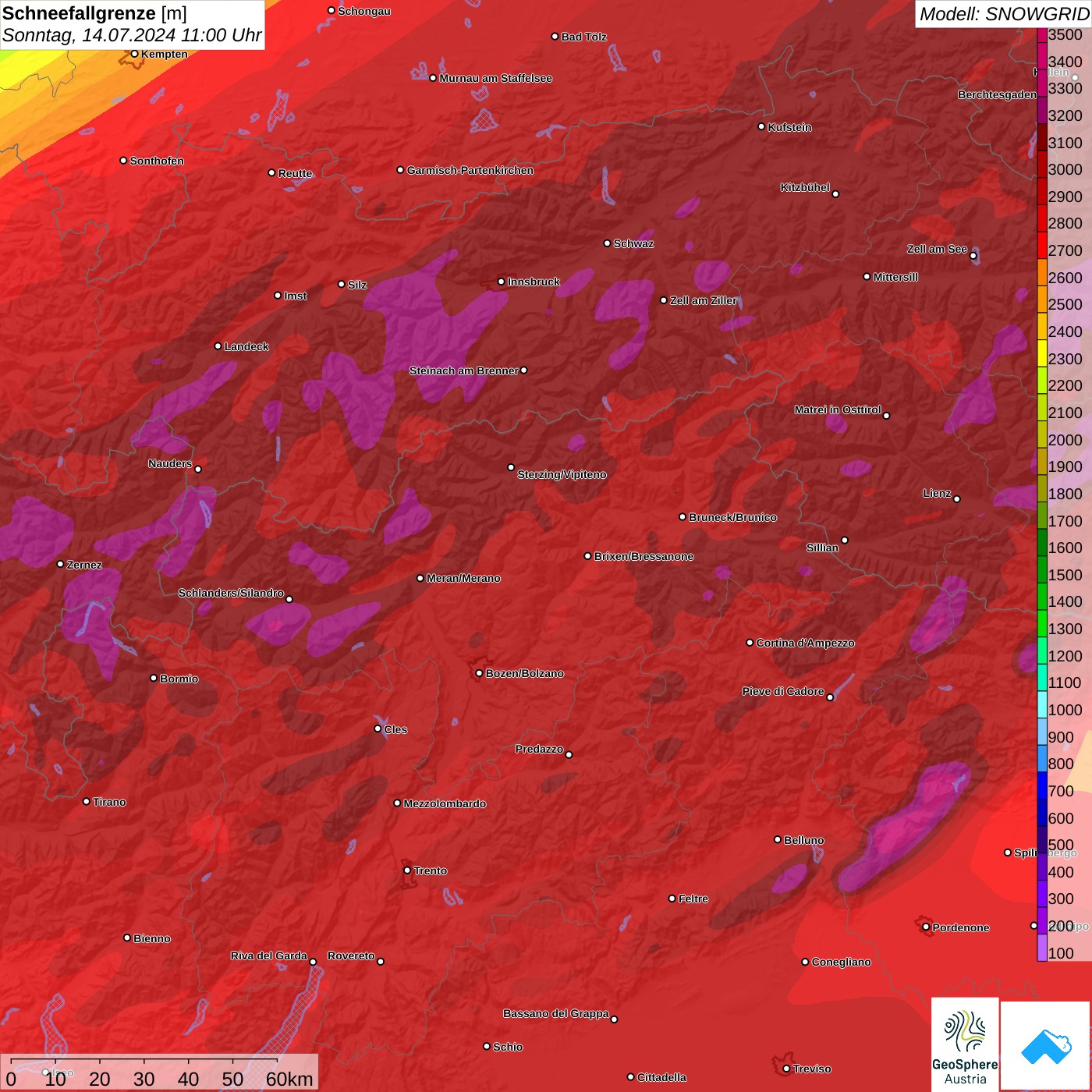The image size is (1092, 1092).
Task: Pick the 700 blue legend swatch
Action: pyautogui.click(x=1042, y=785)
